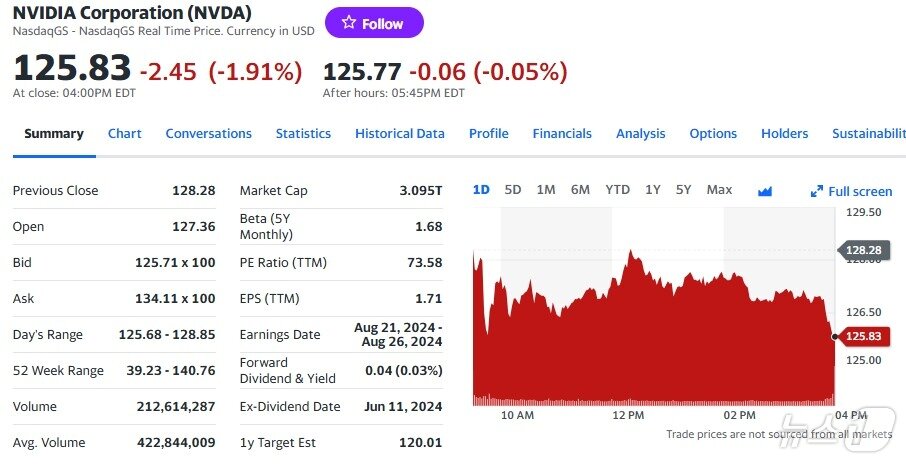Switch to the Chart tab
This screenshot has height=464, width=906.
pyautogui.click(x=125, y=134)
